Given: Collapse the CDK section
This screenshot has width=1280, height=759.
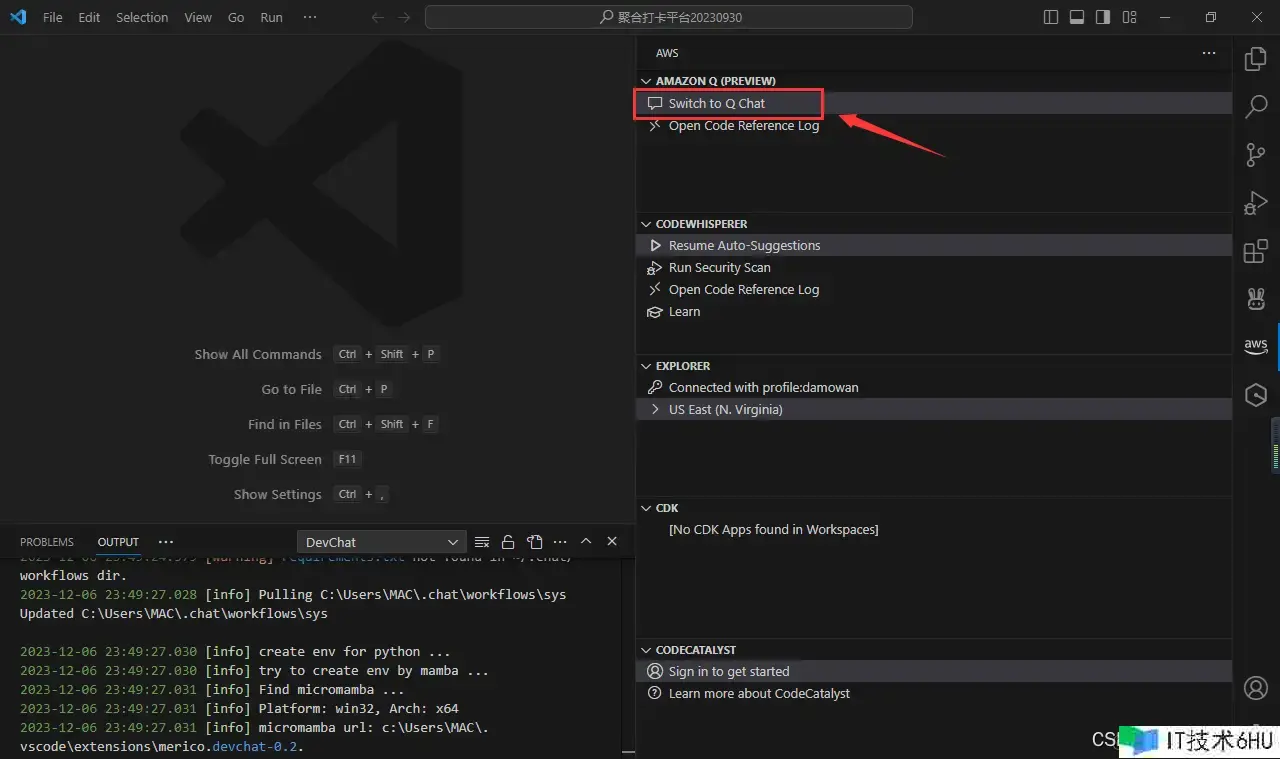Looking at the screenshot, I should [x=934, y=508].
